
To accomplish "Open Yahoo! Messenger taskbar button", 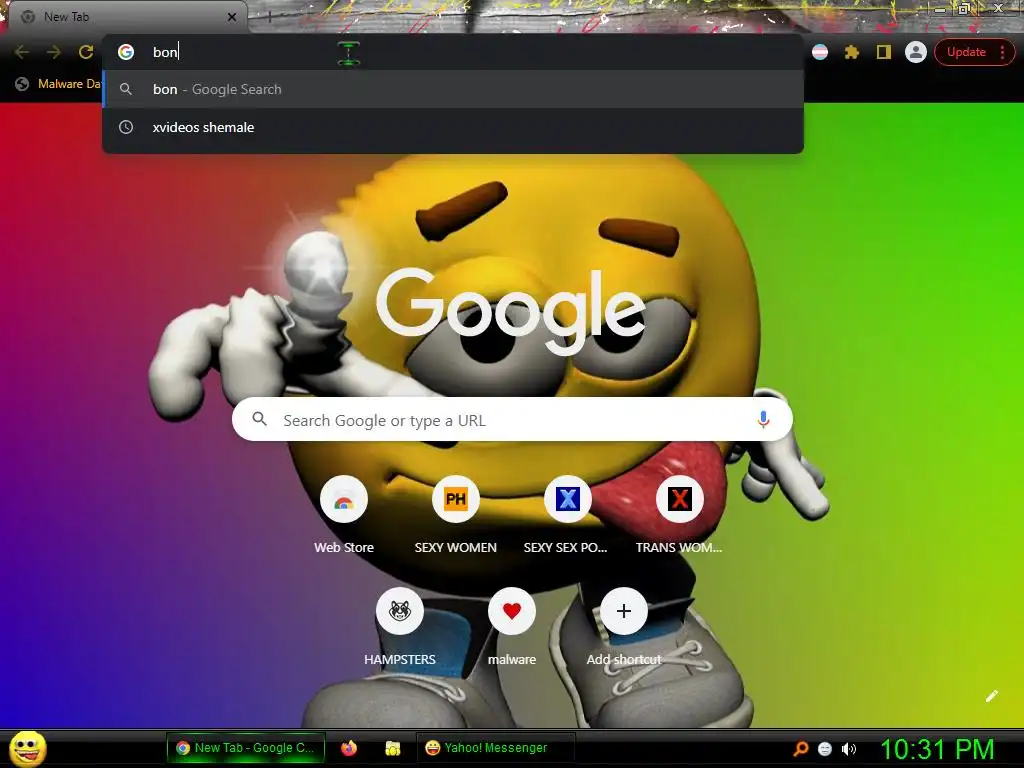I will 495,748.
